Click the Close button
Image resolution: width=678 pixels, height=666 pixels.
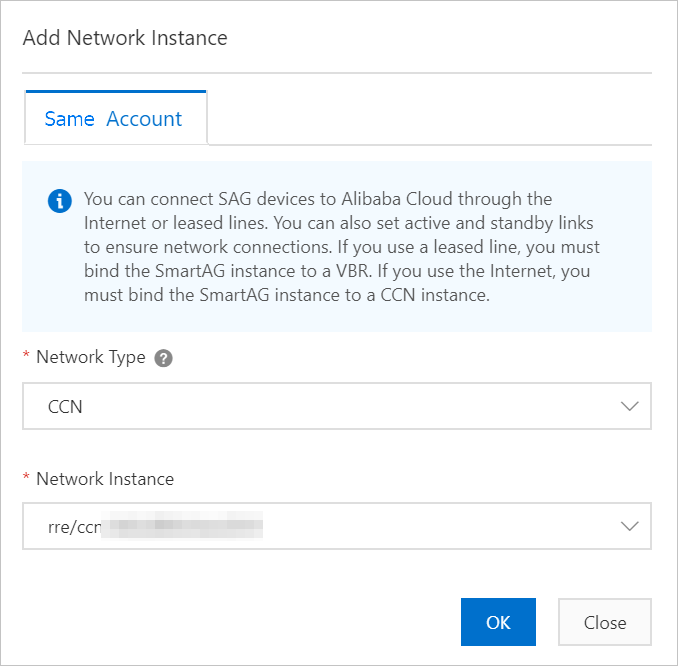(x=604, y=622)
